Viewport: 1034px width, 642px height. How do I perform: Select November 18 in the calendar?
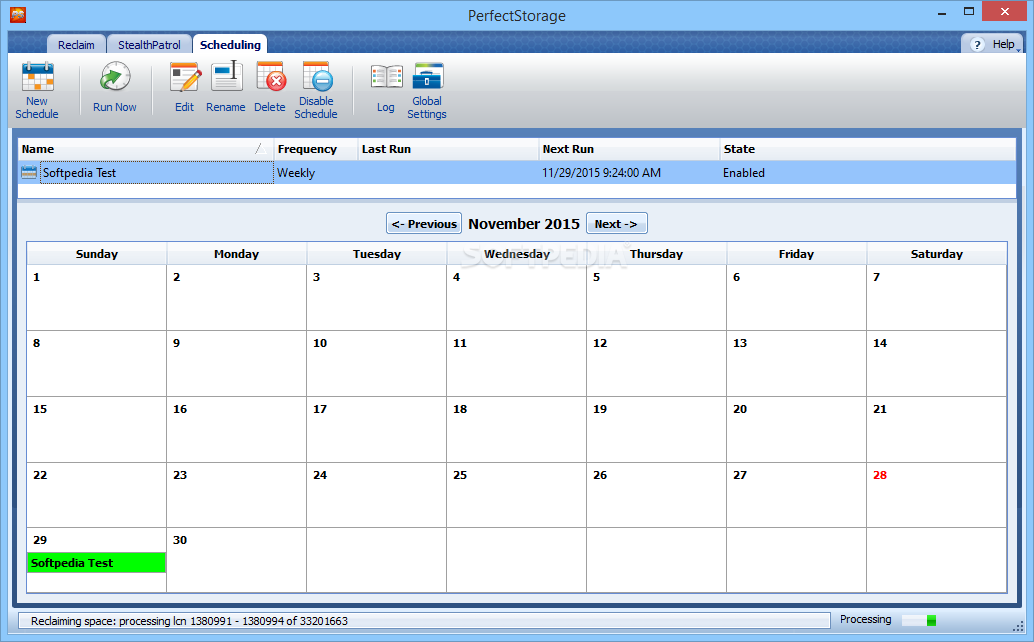[x=516, y=429]
